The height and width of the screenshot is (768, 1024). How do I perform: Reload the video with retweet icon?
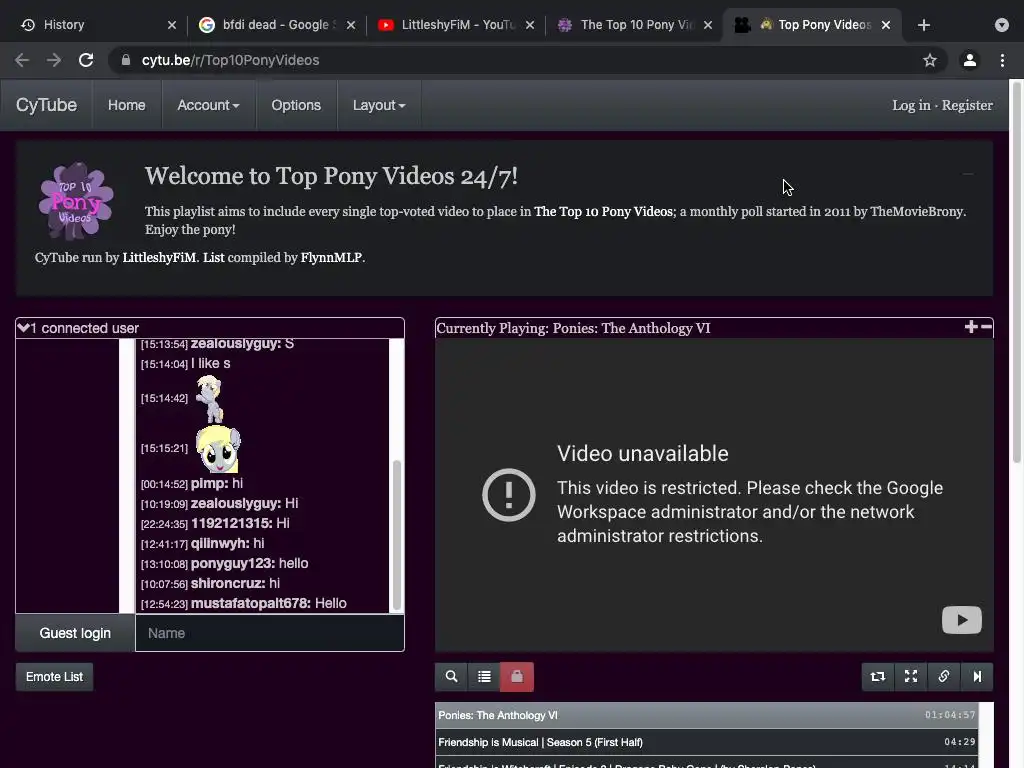point(878,677)
